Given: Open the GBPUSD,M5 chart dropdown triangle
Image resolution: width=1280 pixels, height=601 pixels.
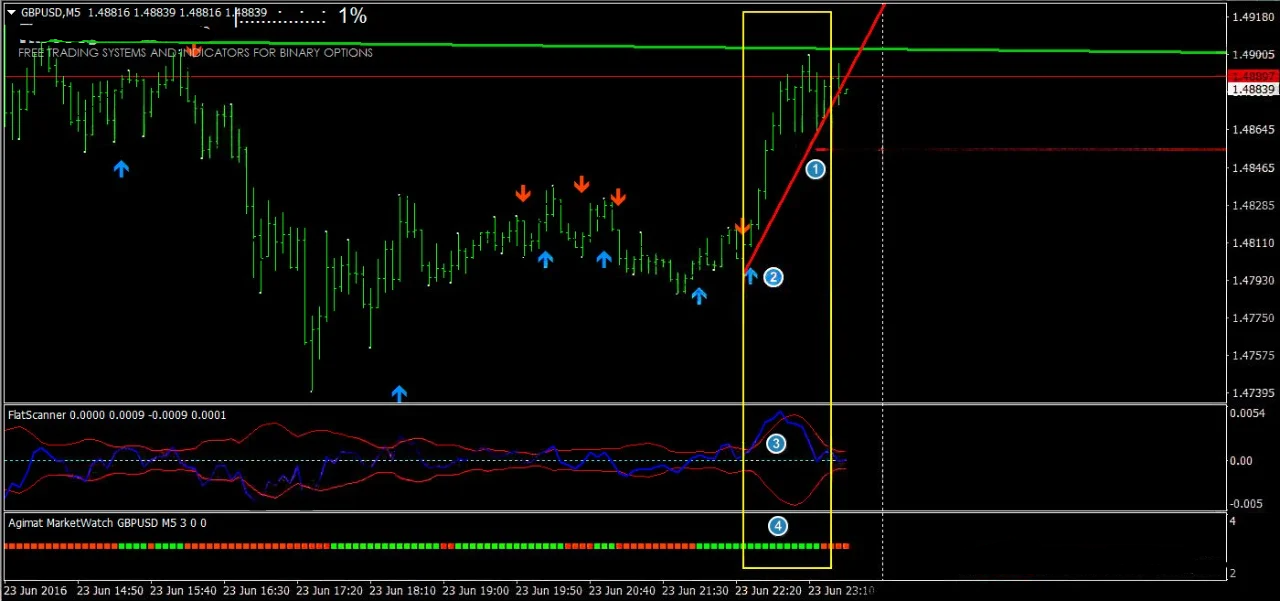Looking at the screenshot, I should pyautogui.click(x=11, y=12).
